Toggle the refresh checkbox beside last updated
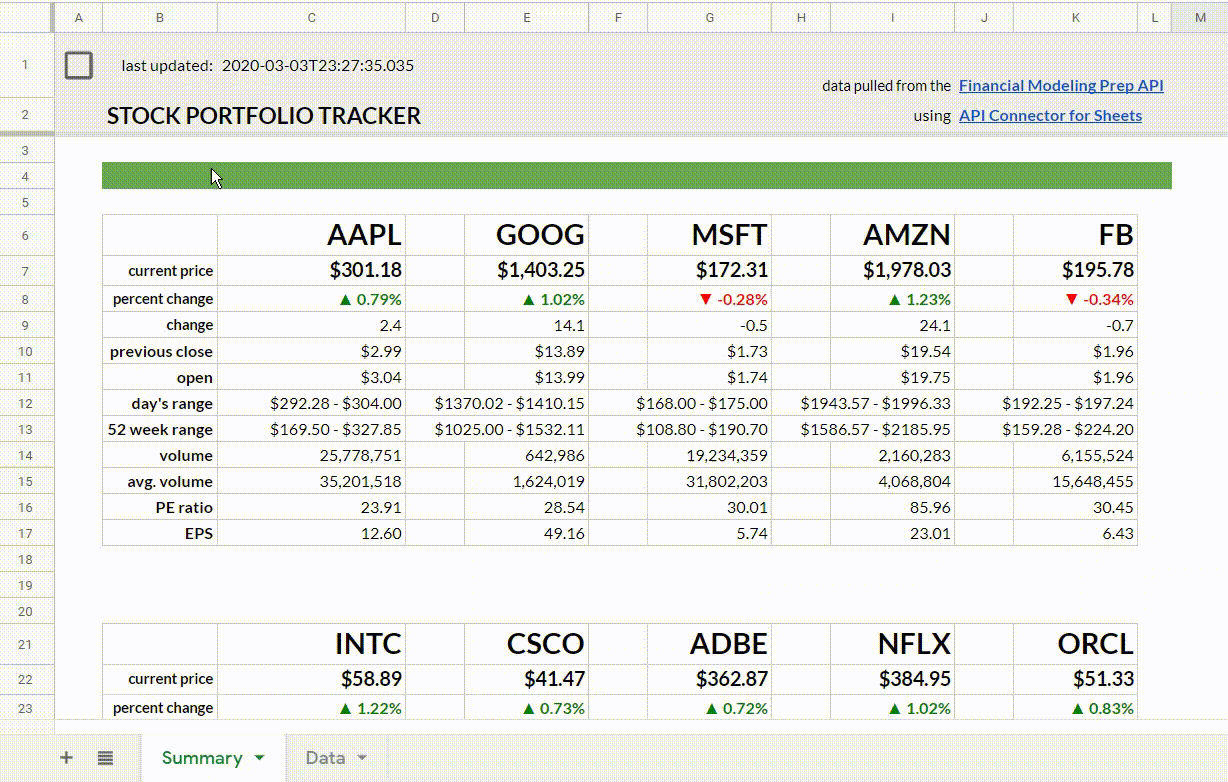 79,66
